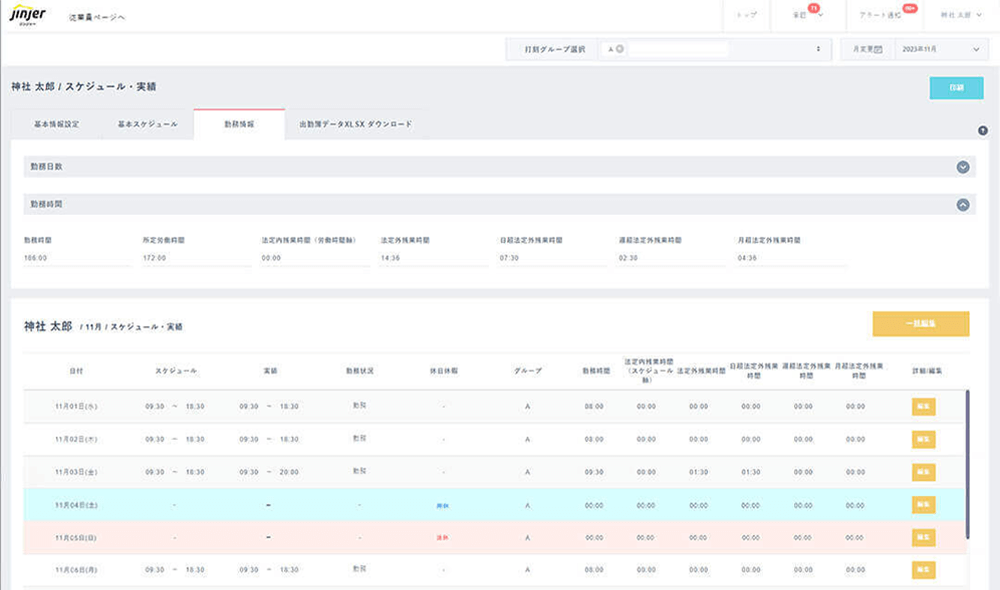Image resolution: width=1000 pixels, height=590 pixels.
Task: Switch to the 基本情報設定 tab
Action: click(56, 124)
